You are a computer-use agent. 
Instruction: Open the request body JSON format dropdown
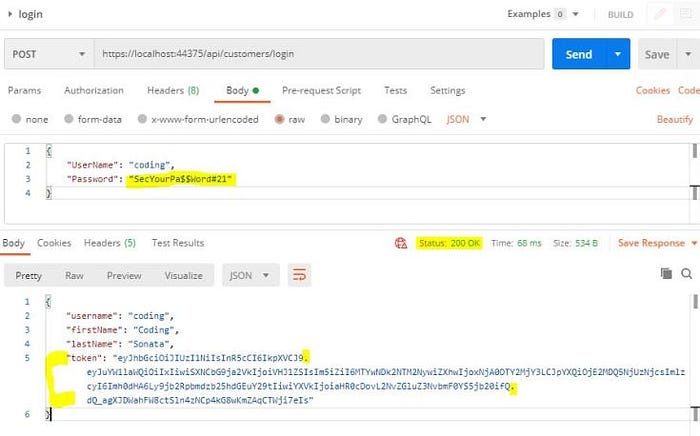tap(466, 119)
